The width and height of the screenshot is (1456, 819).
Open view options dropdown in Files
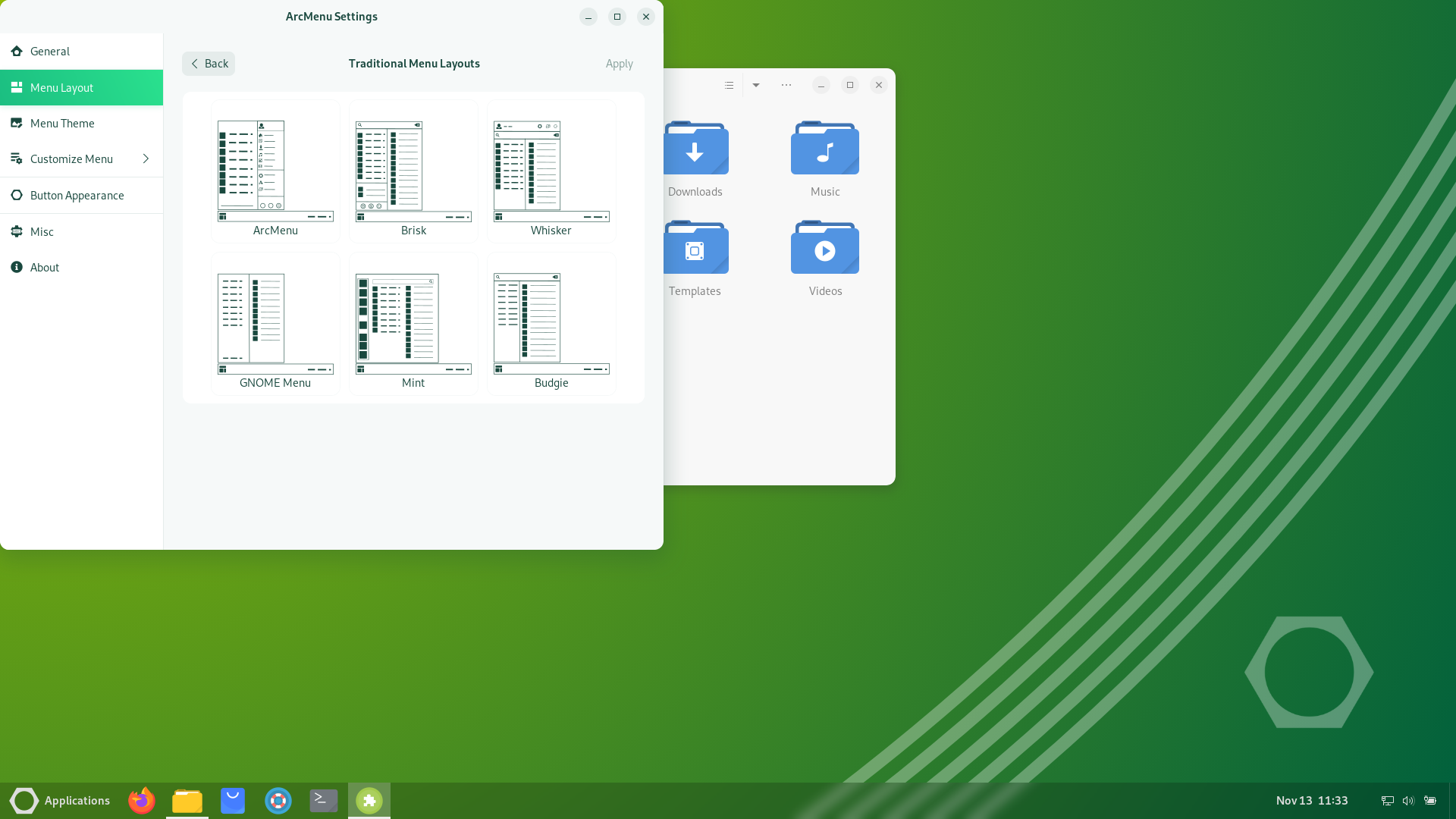pos(756,85)
